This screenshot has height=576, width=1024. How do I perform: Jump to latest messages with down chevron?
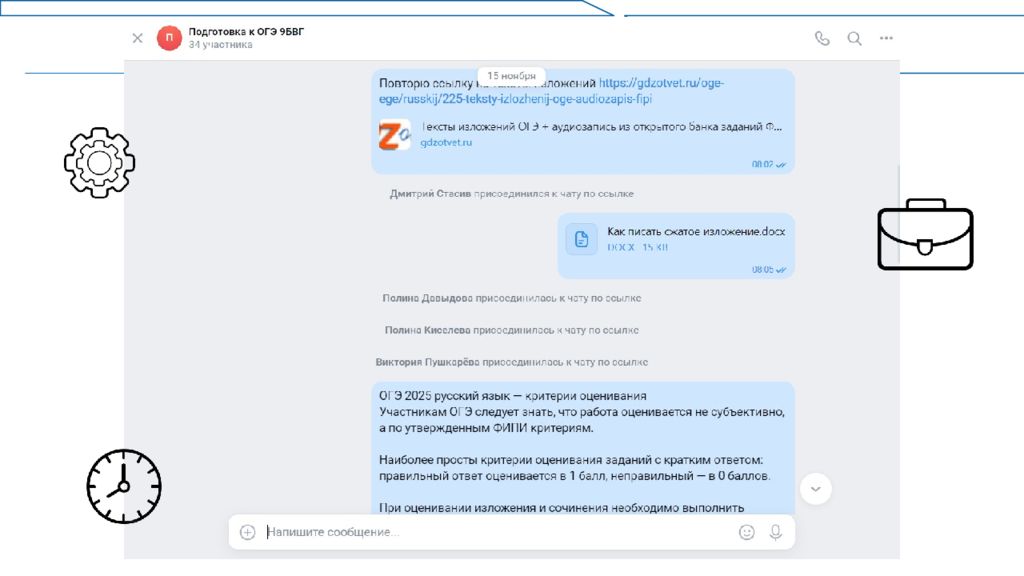816,488
